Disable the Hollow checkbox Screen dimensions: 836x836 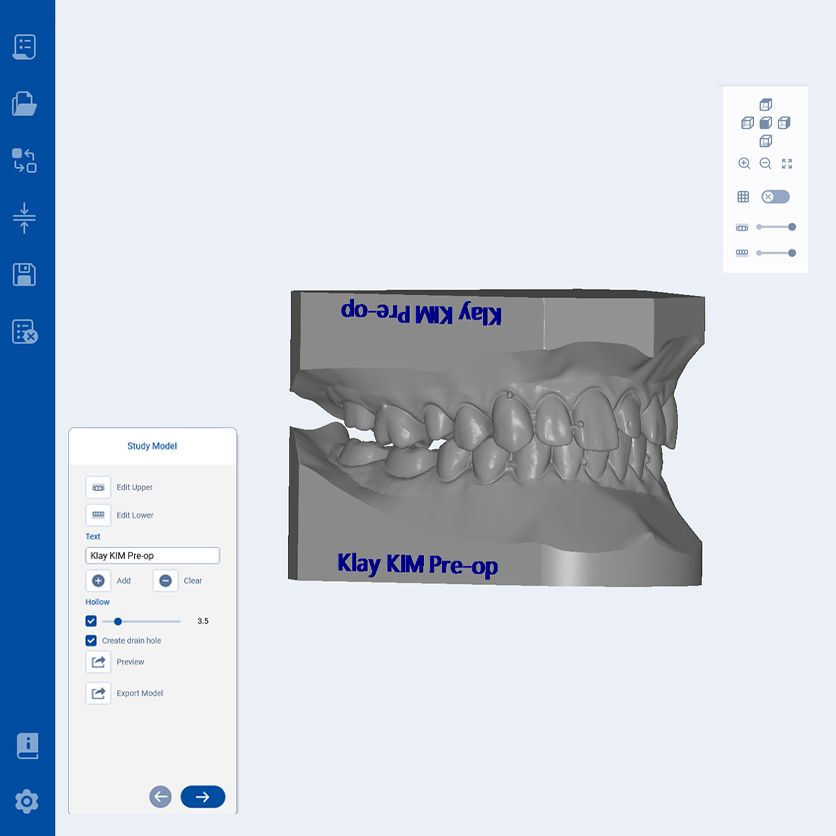point(91,620)
